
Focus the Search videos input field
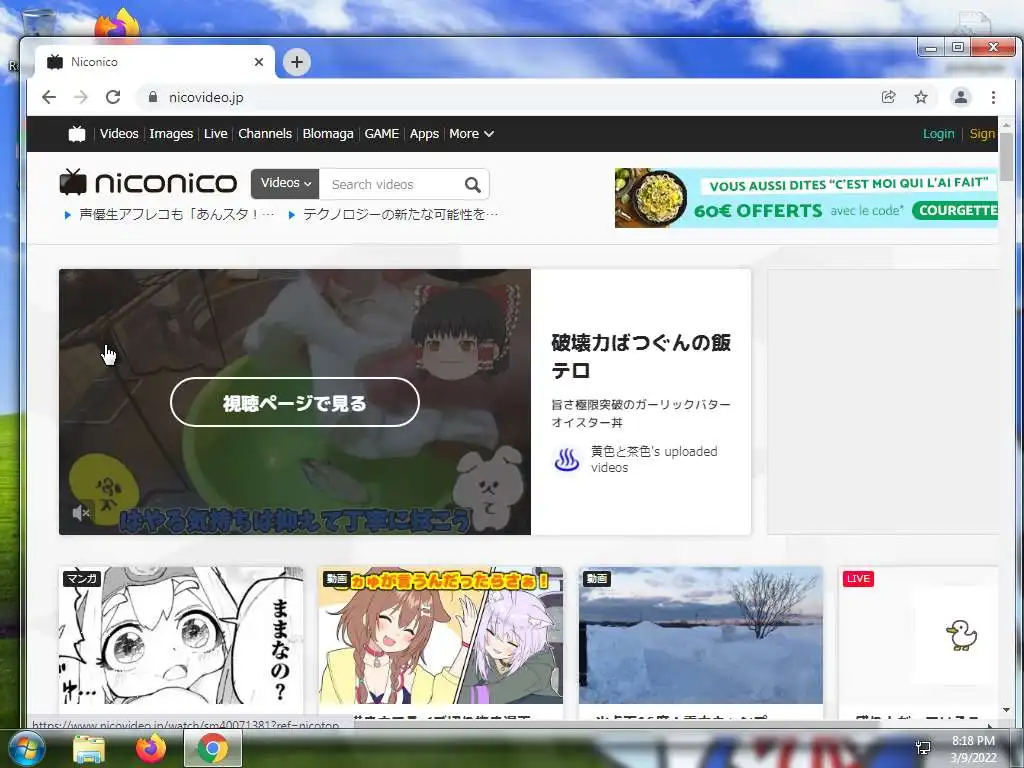click(392, 185)
